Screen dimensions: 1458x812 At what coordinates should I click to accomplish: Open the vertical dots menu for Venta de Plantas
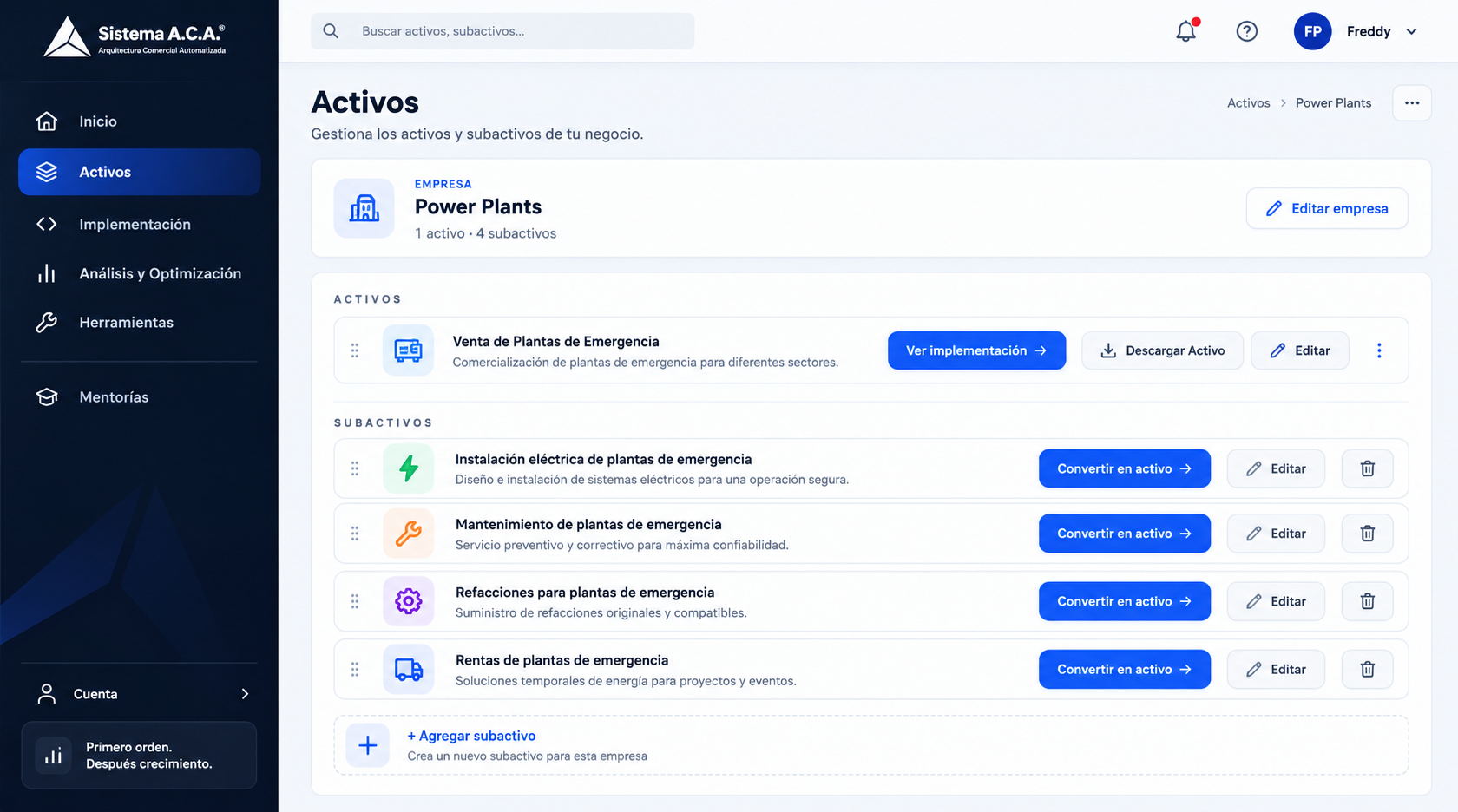(1379, 350)
